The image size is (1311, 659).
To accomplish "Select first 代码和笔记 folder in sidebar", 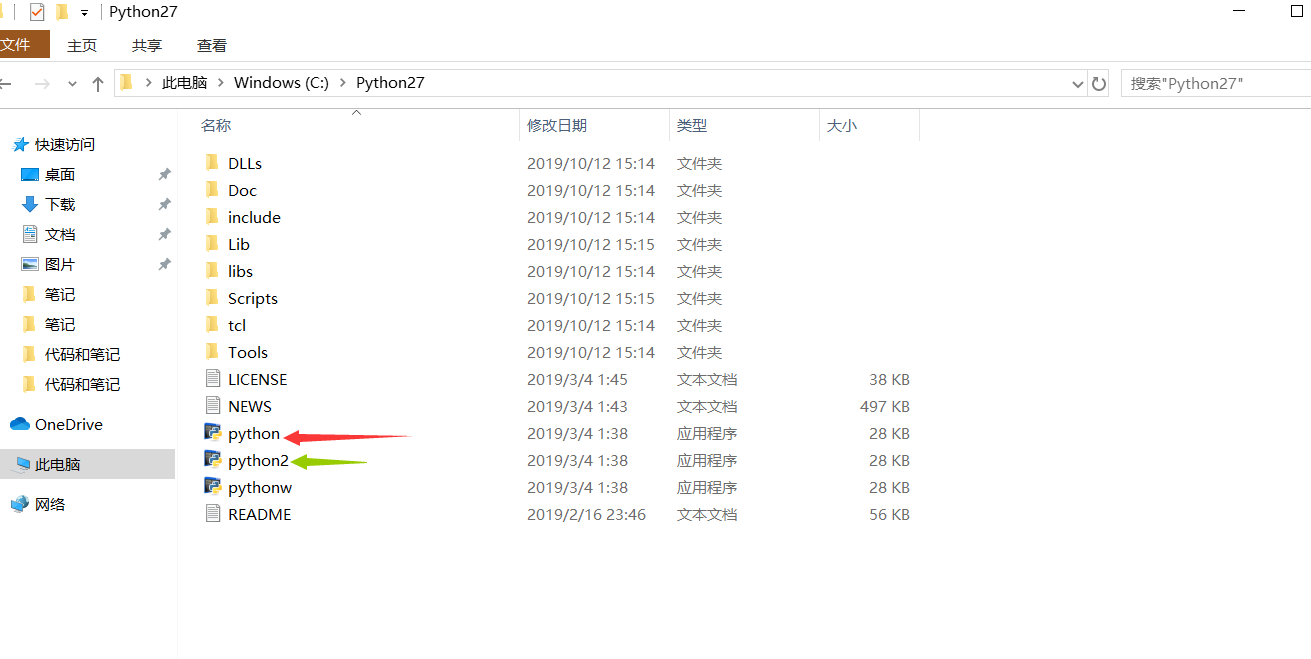I will 82,354.
